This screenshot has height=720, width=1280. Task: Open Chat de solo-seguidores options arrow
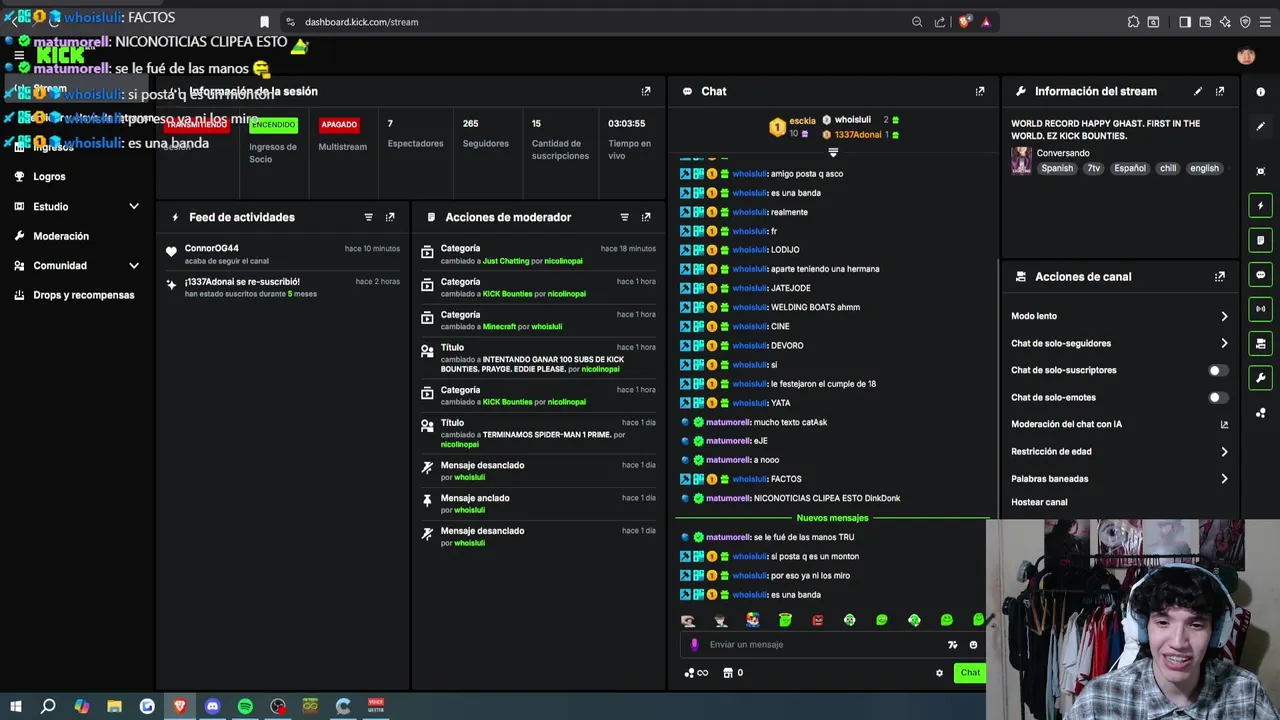click(1224, 343)
